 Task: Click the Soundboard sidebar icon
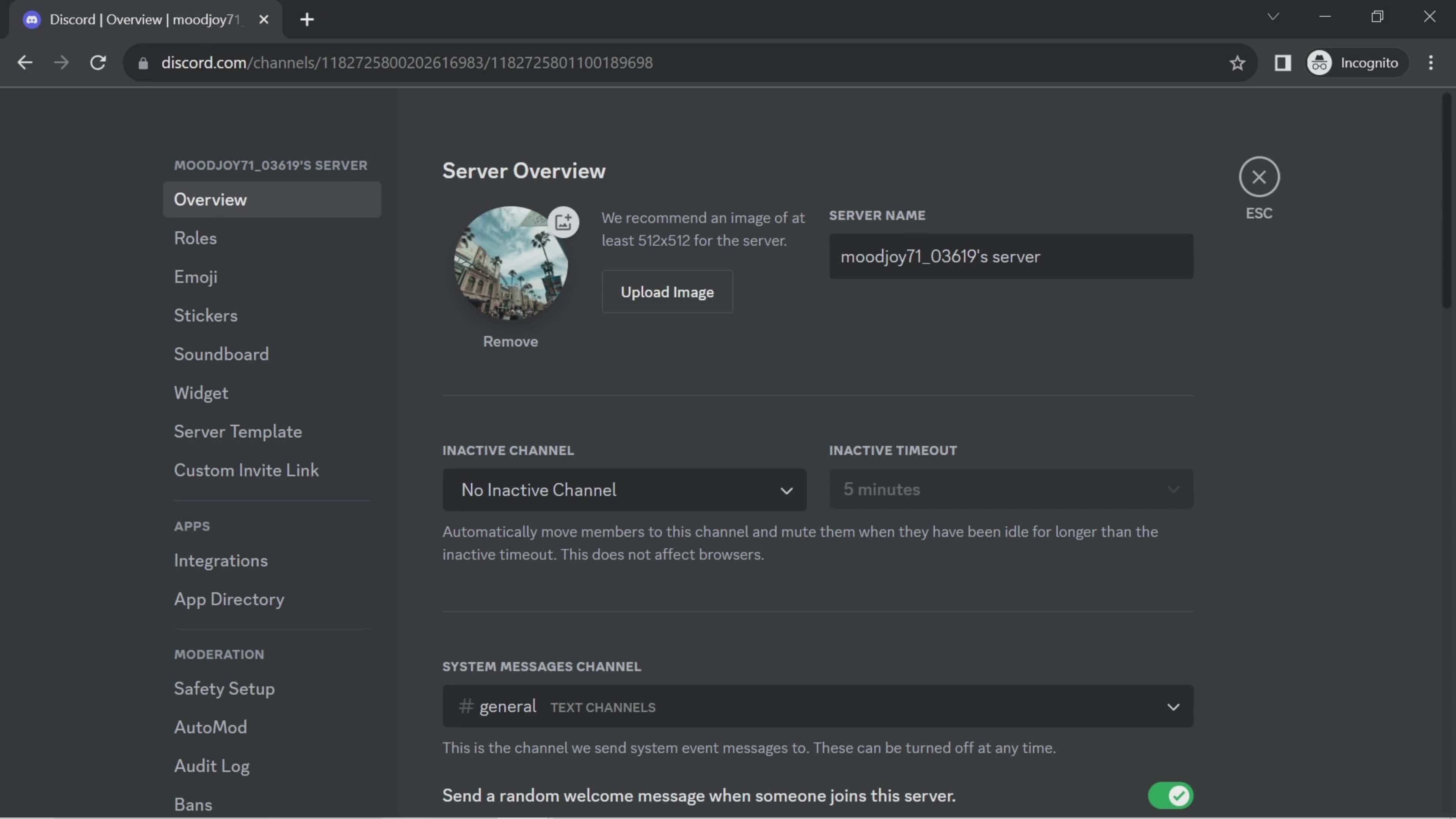point(221,354)
